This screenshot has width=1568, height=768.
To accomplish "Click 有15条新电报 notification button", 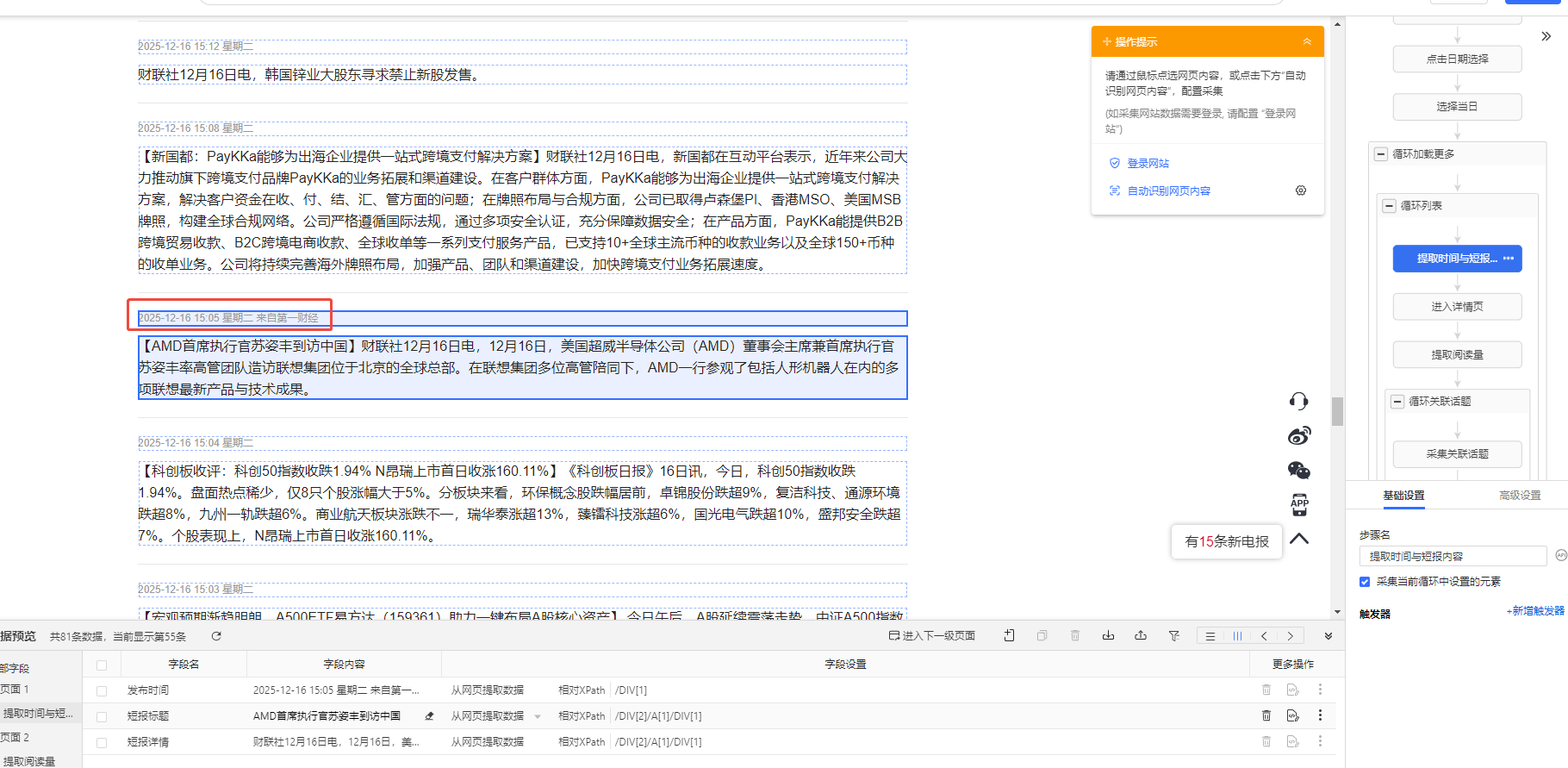I will [x=1227, y=541].
